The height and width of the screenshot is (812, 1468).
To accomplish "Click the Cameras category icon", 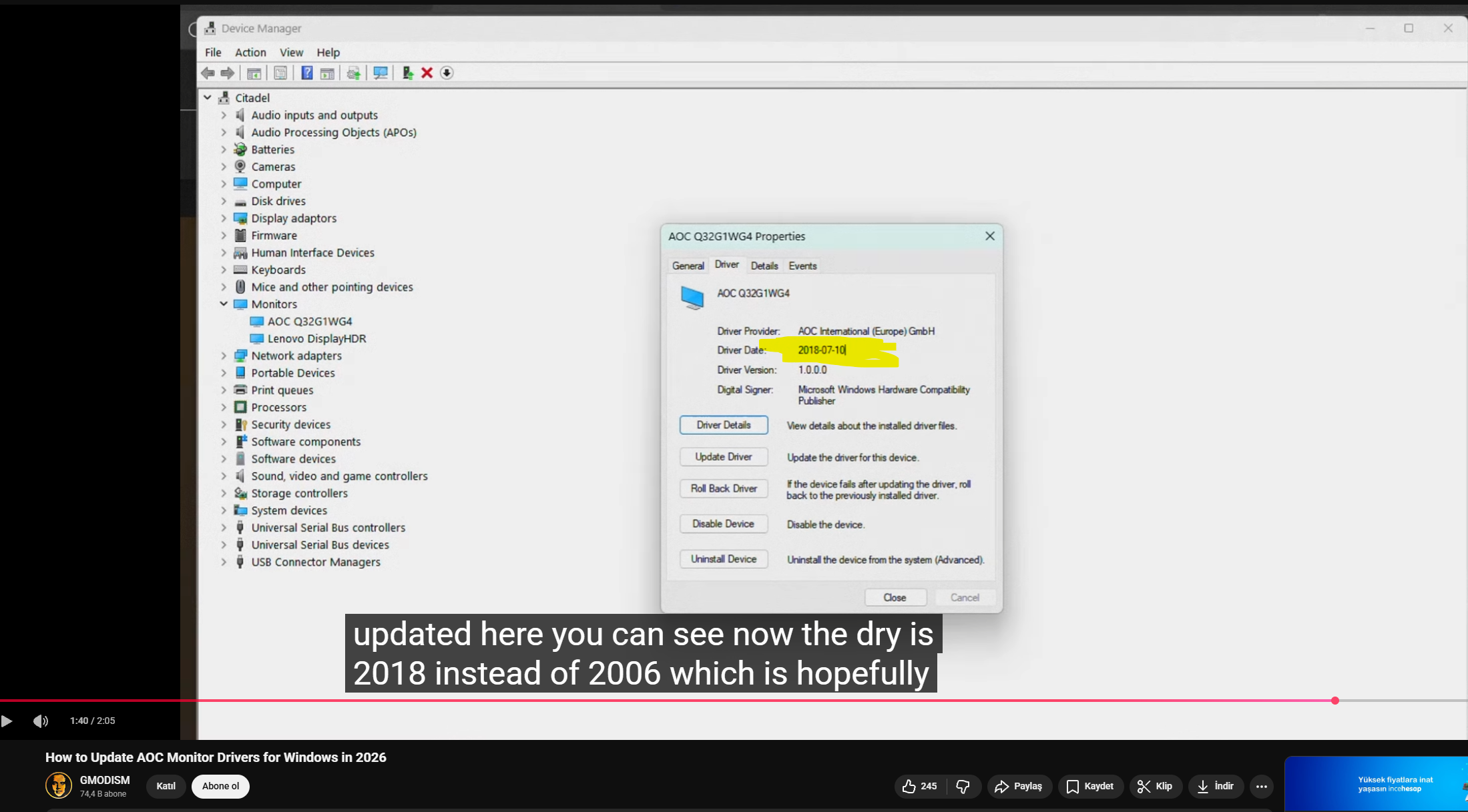I will pos(240,166).
